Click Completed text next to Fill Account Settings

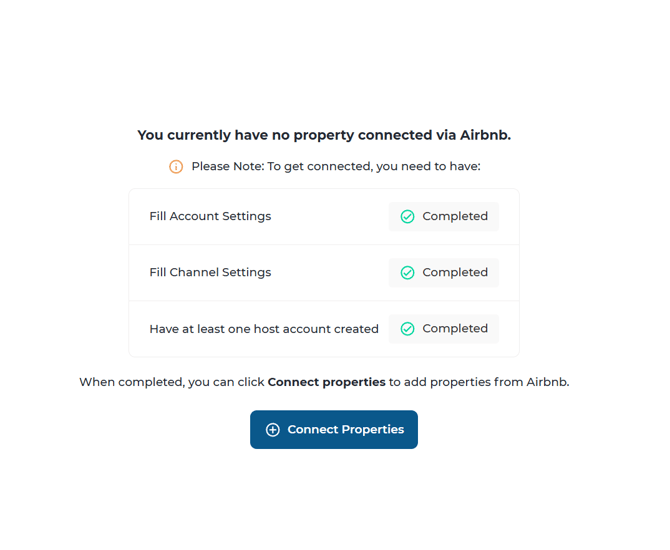(455, 217)
